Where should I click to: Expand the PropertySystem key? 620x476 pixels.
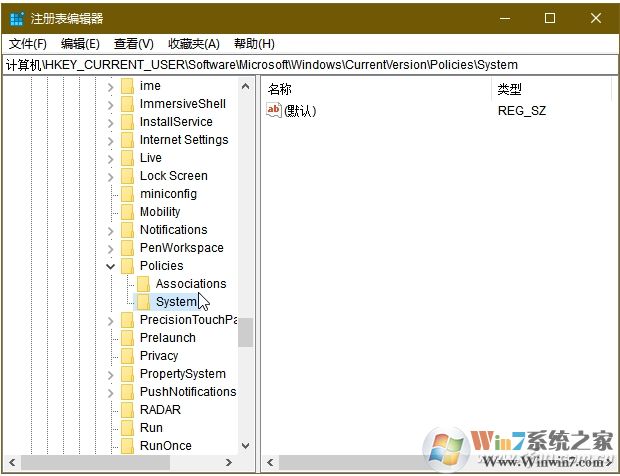pyautogui.click(x=111, y=374)
